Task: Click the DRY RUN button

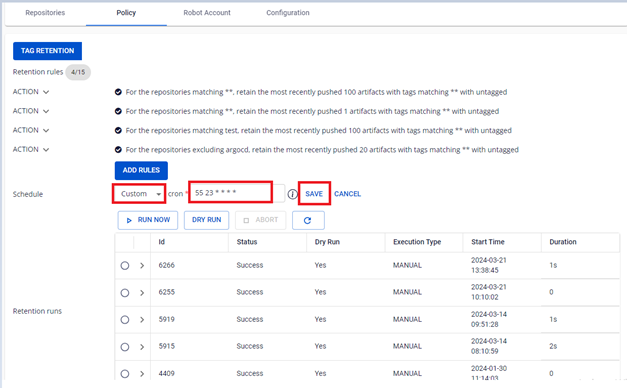Action: 206,220
